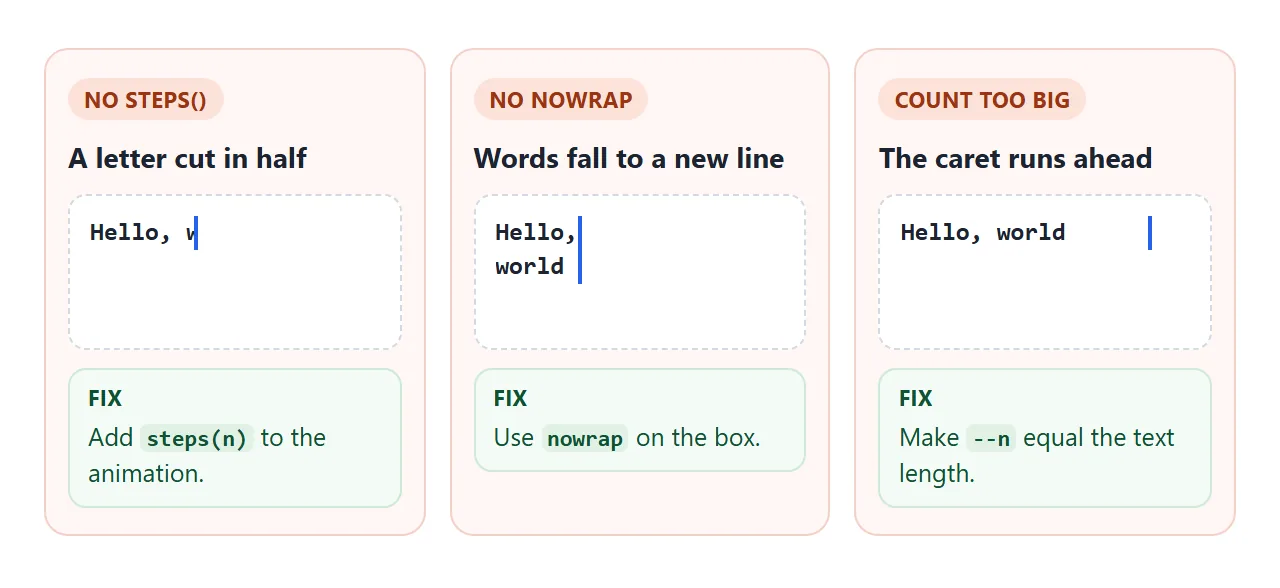Click the NO STEPS() badge

click(146, 100)
